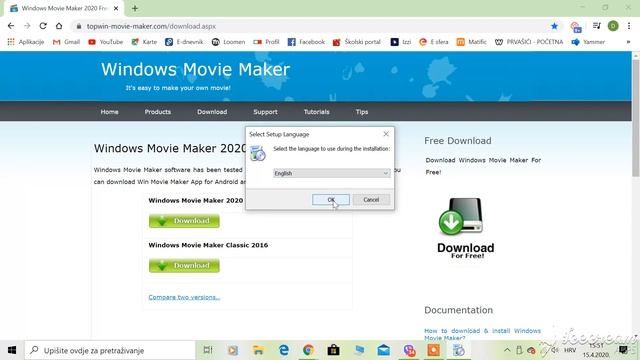The height and width of the screenshot is (360, 640).
Task: Open E-sfera bookmark
Action: click(433, 42)
